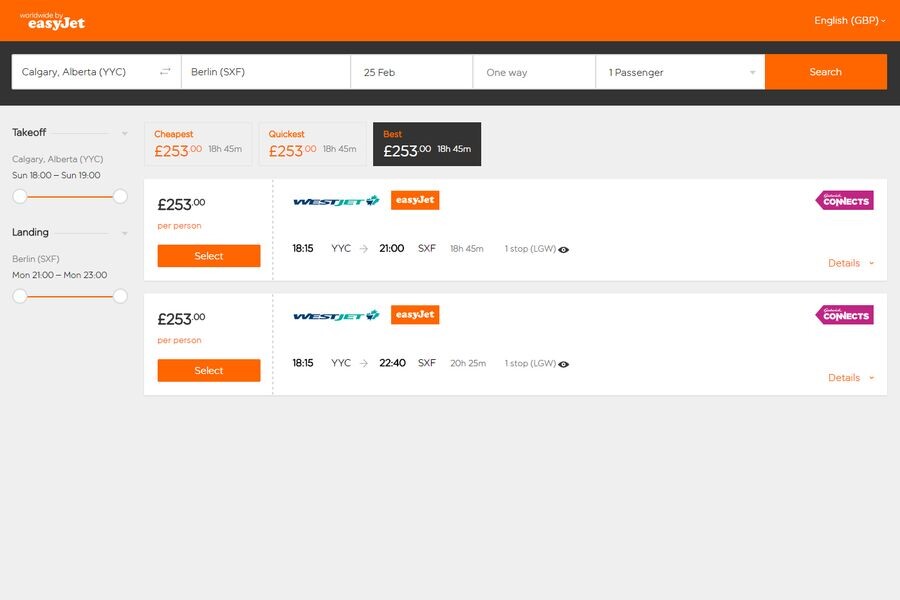
Task: Open the English (GBP) language selector
Action: (x=846, y=20)
